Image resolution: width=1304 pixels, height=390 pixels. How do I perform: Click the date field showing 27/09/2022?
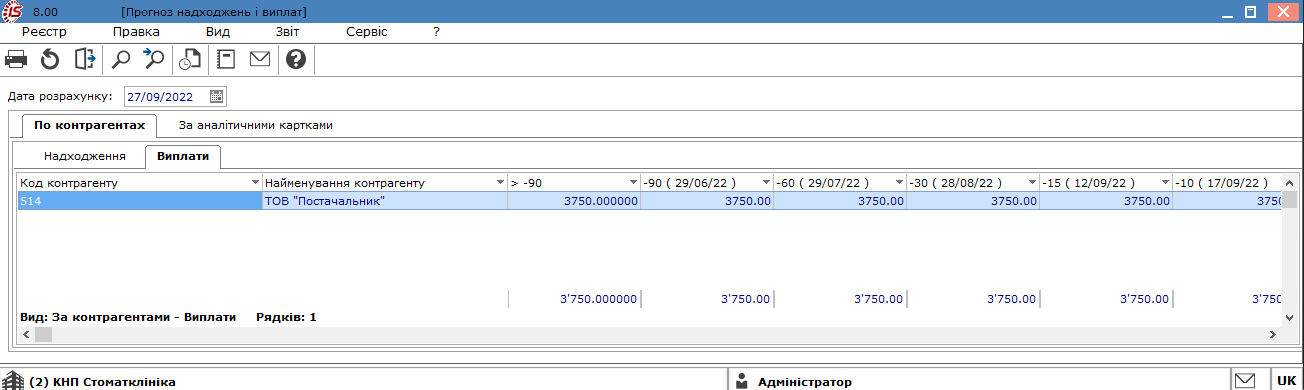[167, 97]
